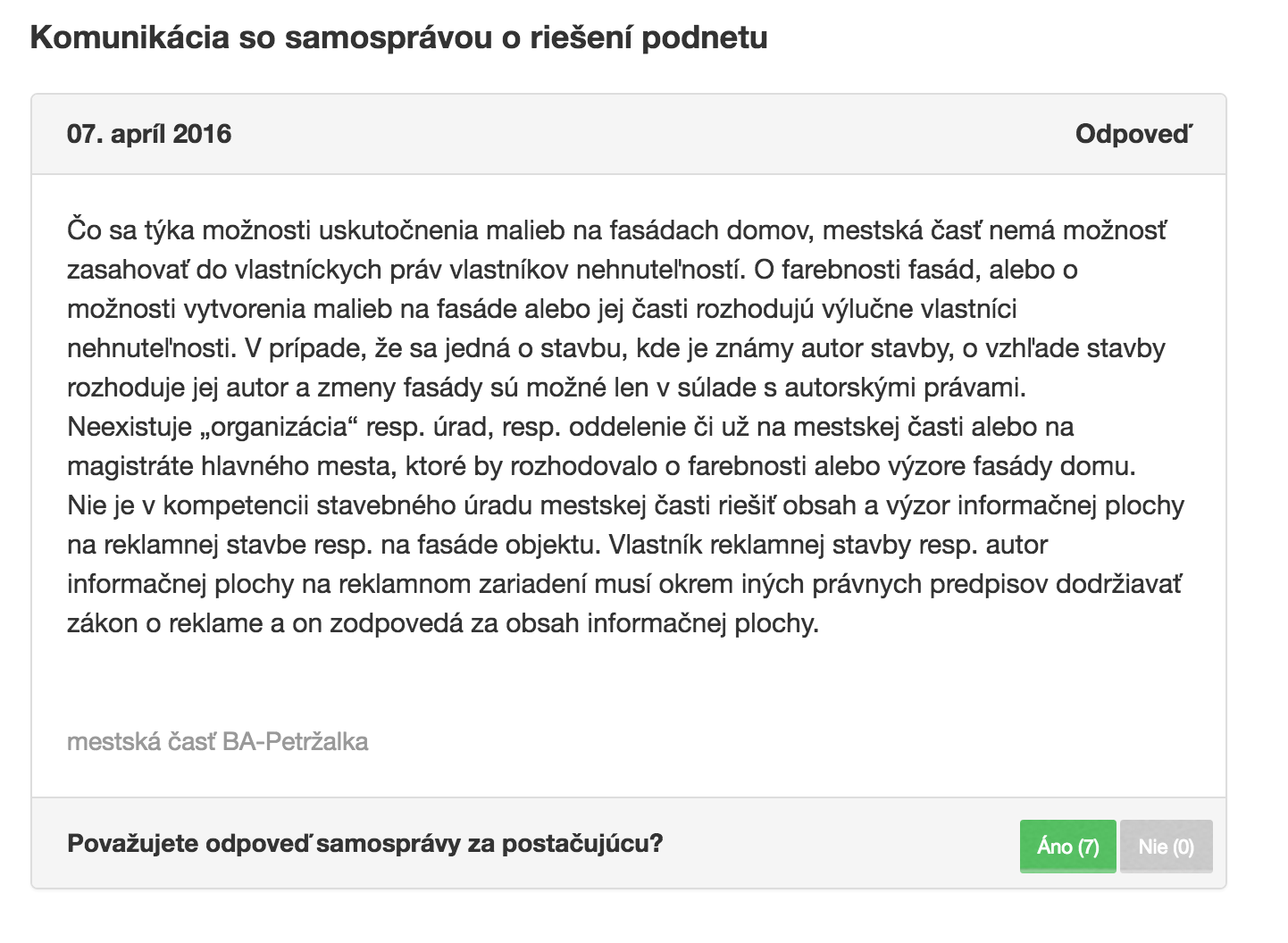1288x943 pixels.
Task: Click the line starting Neexistuje
Action: point(570,427)
